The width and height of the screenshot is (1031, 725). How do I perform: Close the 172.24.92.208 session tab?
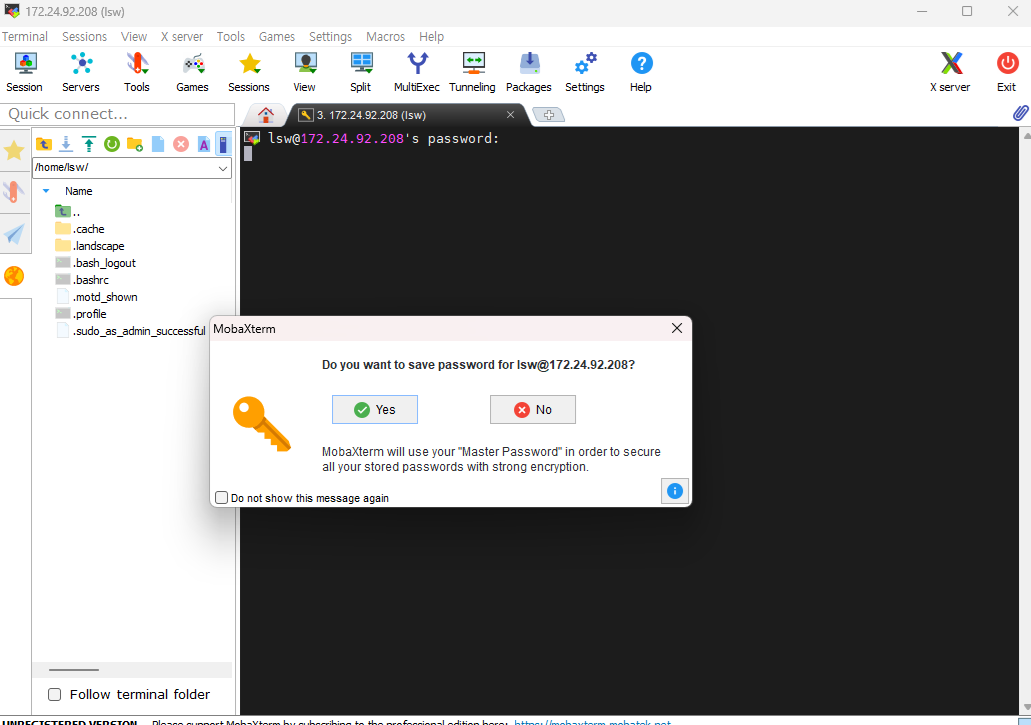(x=510, y=114)
